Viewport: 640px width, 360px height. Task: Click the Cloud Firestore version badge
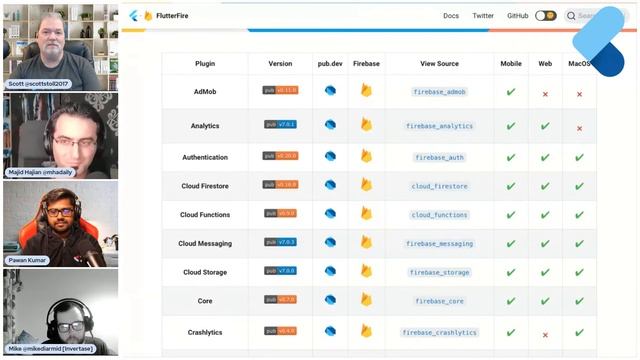(280, 184)
